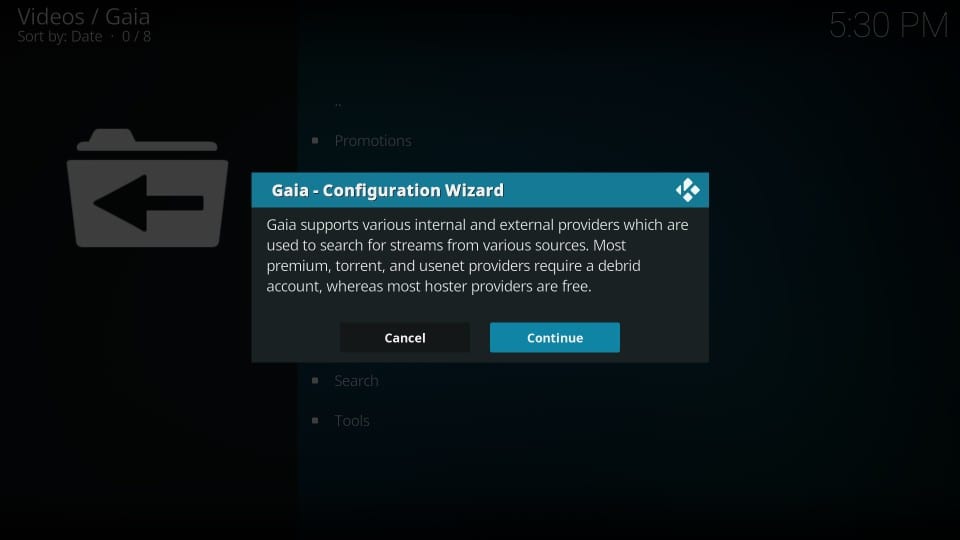This screenshot has width=960, height=540.
Task: Open the Tools menu entry
Action: (x=352, y=421)
